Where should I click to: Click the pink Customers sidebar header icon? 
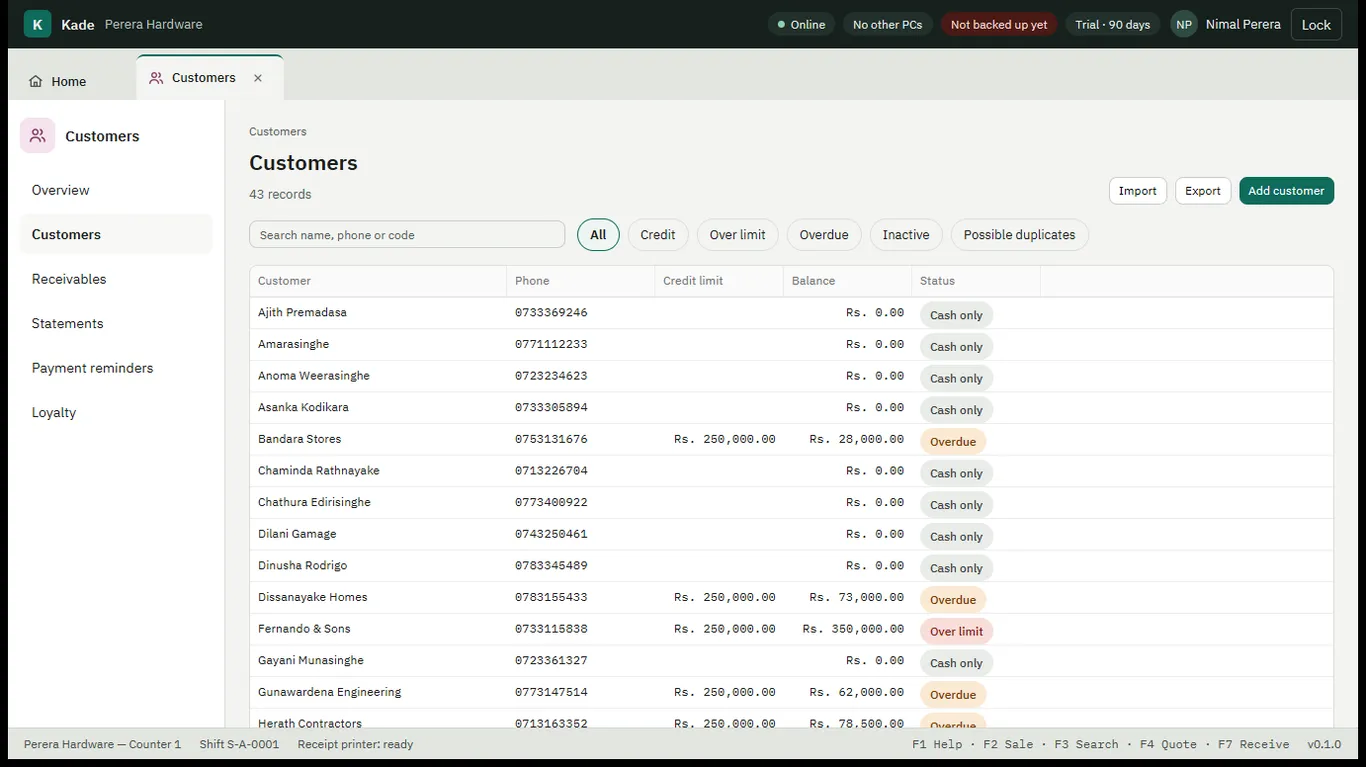pos(38,136)
